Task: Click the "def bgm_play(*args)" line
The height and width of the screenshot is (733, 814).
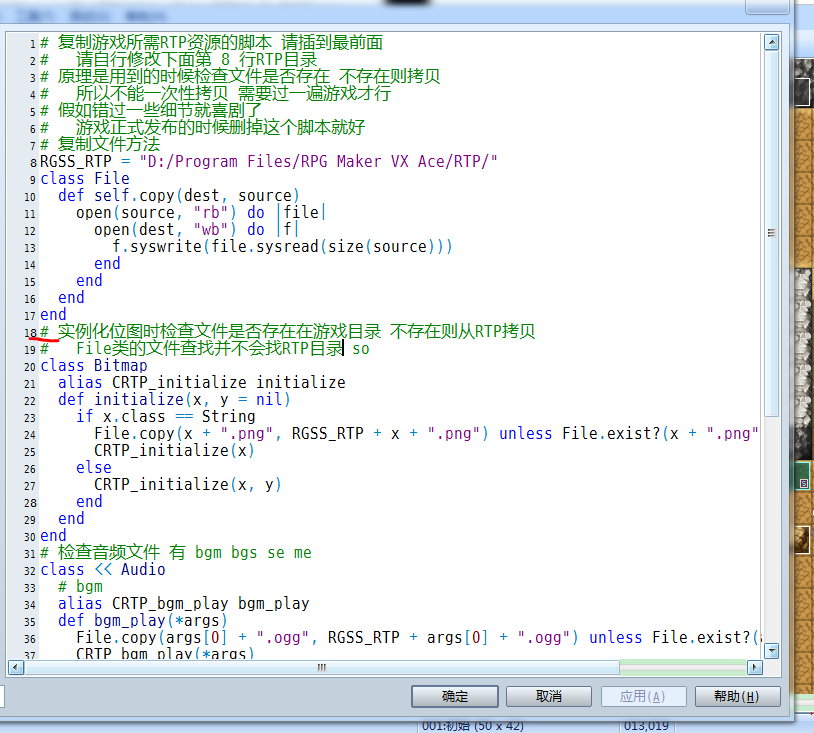Action: click(142, 621)
